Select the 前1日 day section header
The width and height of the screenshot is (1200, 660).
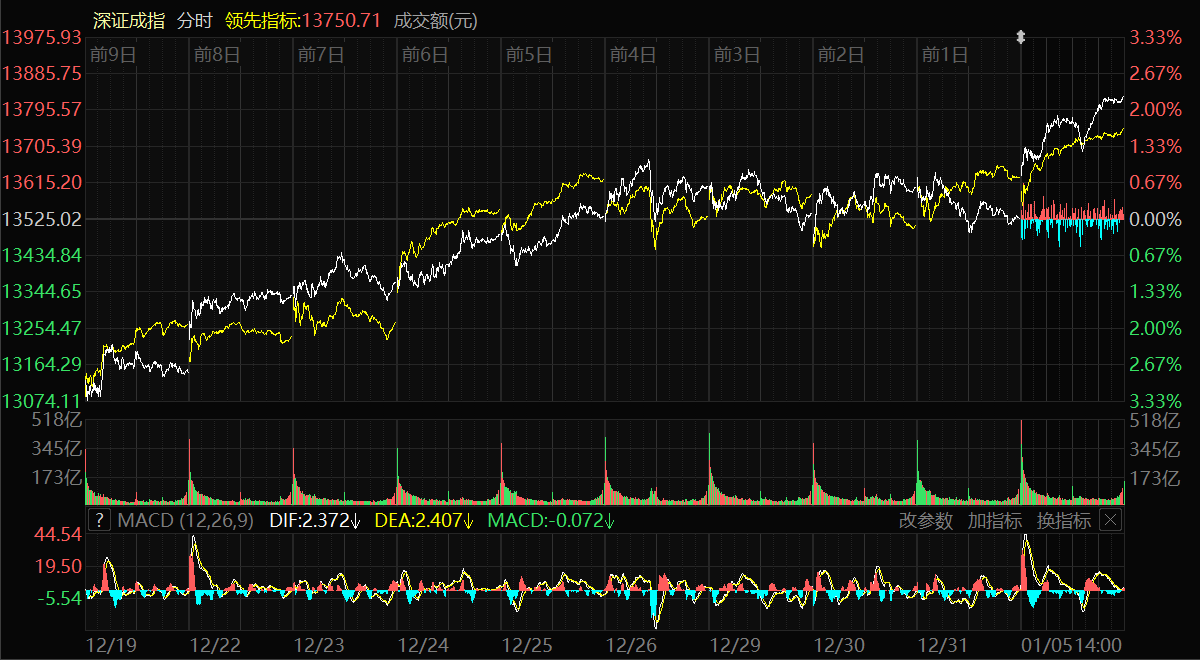(x=945, y=55)
